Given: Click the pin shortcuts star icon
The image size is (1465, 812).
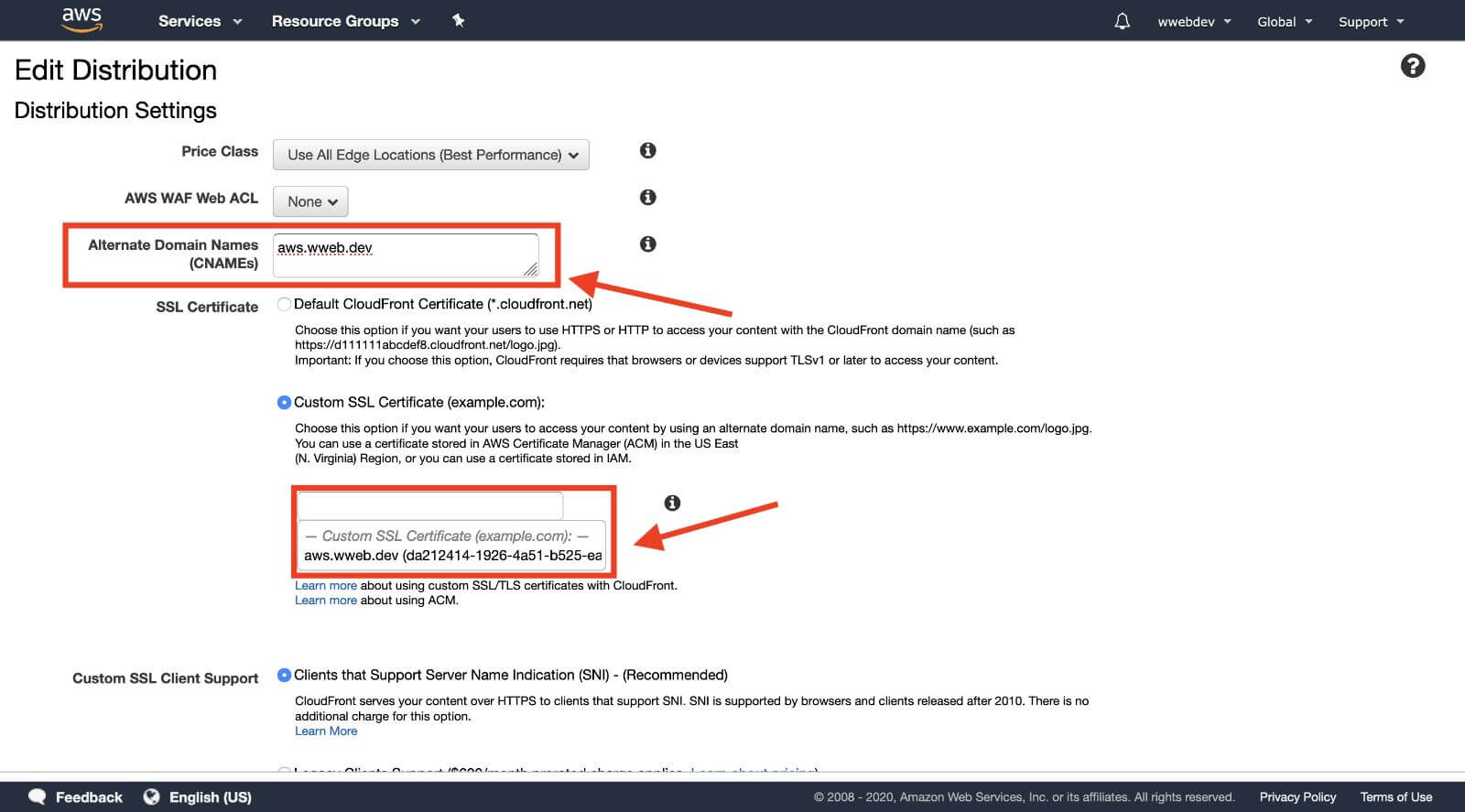Looking at the screenshot, I should pos(459,20).
